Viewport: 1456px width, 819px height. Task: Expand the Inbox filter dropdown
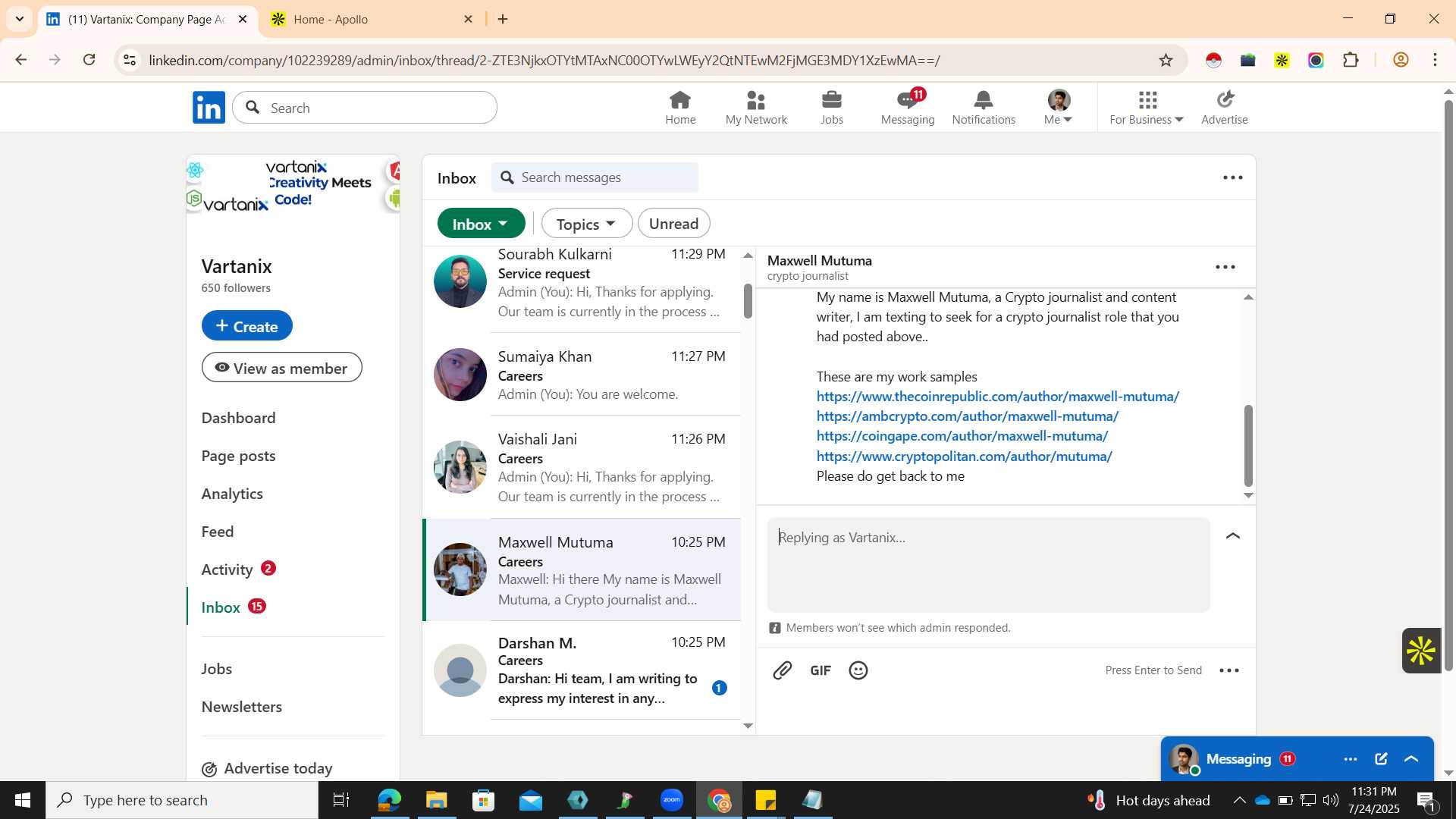pyautogui.click(x=481, y=224)
